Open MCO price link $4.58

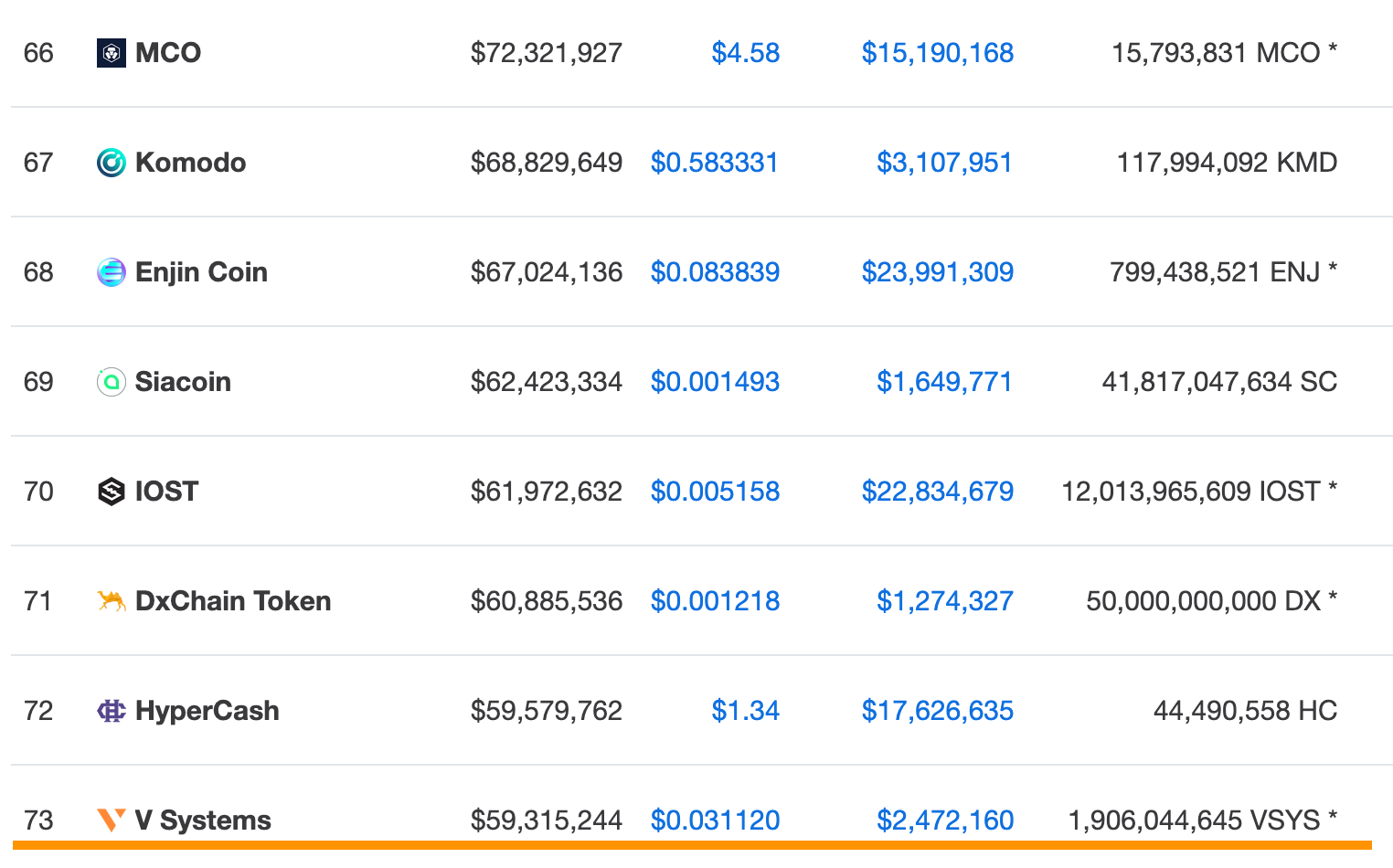(746, 53)
